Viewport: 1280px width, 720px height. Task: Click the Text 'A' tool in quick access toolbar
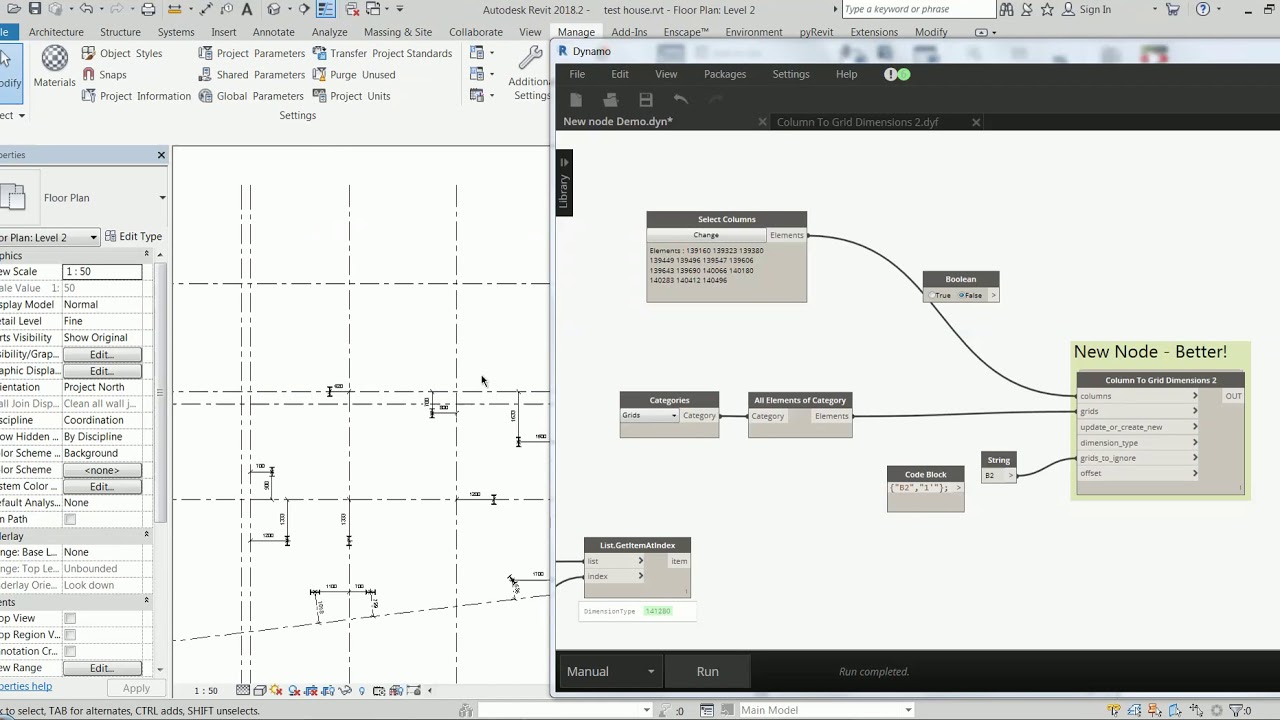246,9
